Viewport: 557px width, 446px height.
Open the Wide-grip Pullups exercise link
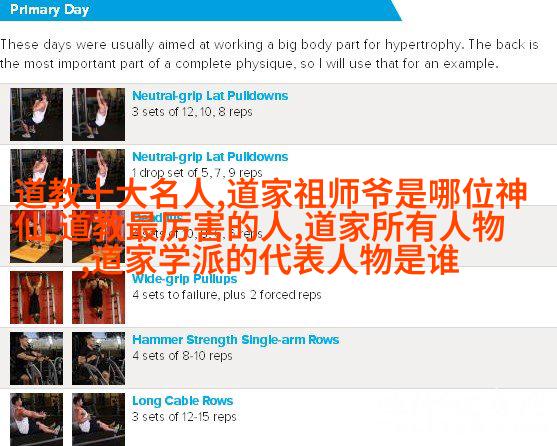click(x=184, y=279)
